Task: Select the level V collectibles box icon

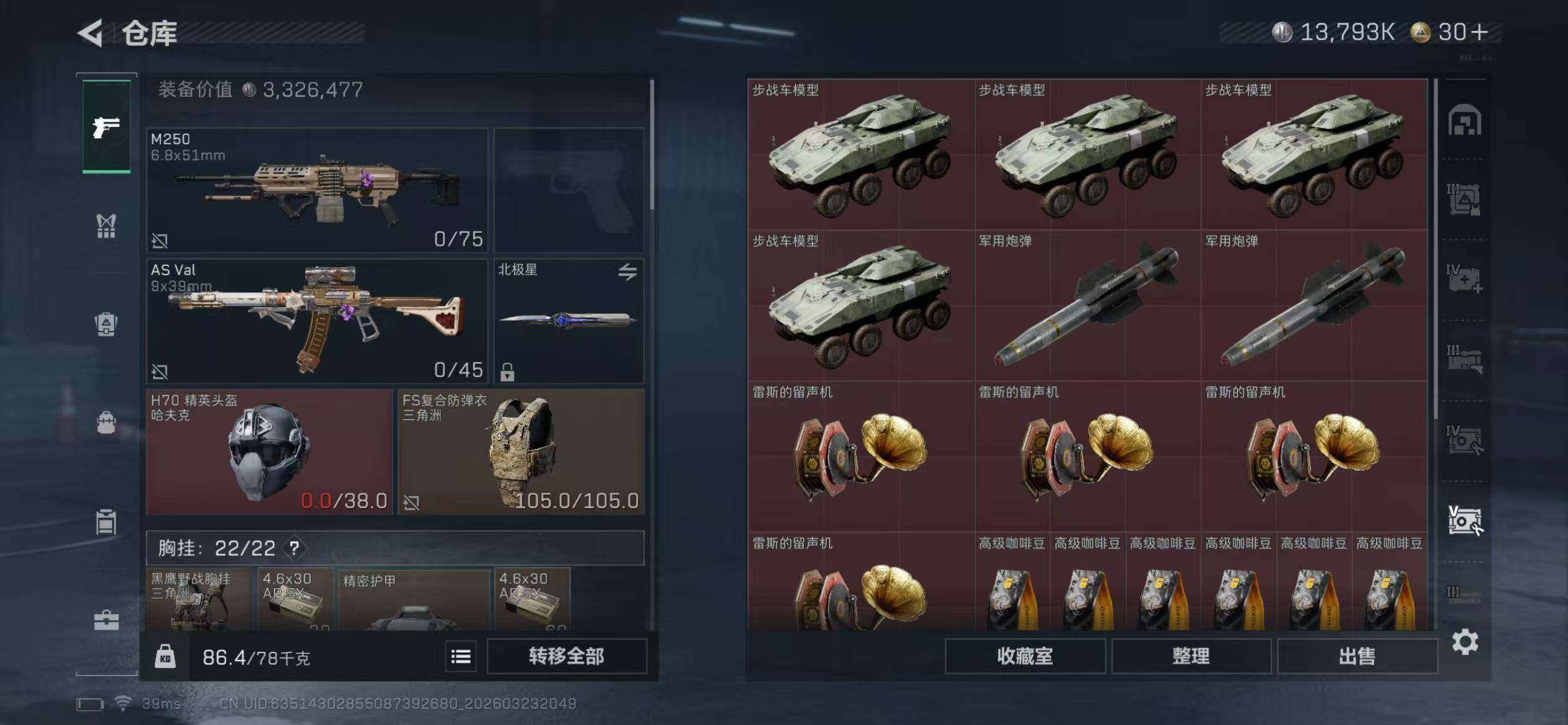Action: tap(1465, 521)
